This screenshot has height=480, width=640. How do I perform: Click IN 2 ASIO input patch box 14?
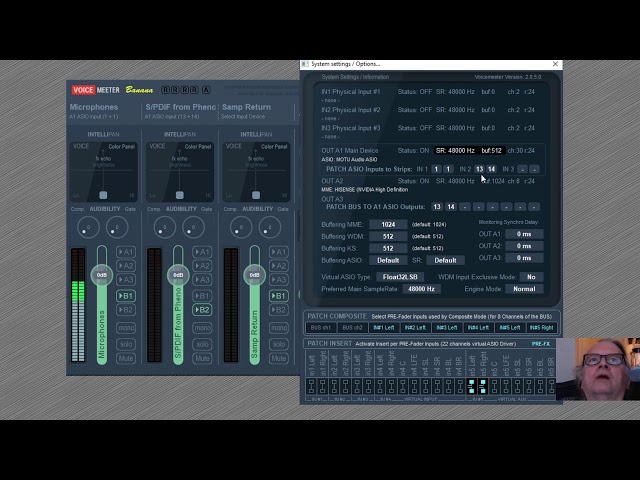coord(491,169)
